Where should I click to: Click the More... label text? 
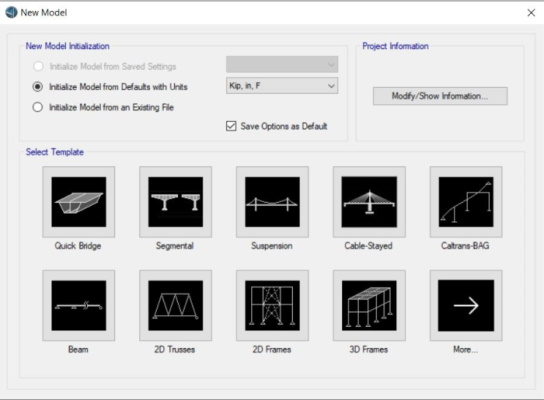pyautogui.click(x=466, y=349)
